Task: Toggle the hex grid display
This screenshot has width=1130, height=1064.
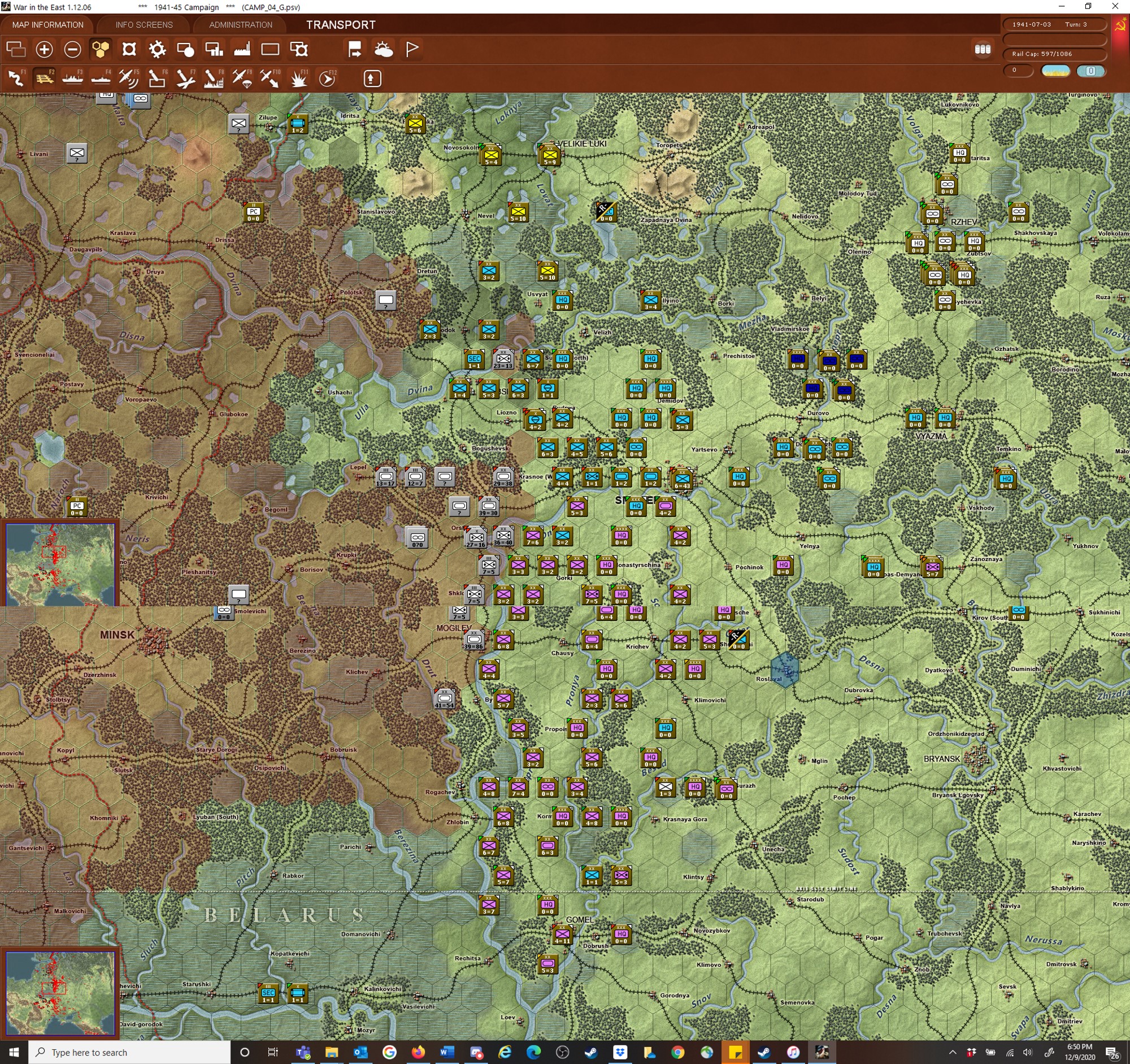Action: pos(101,50)
